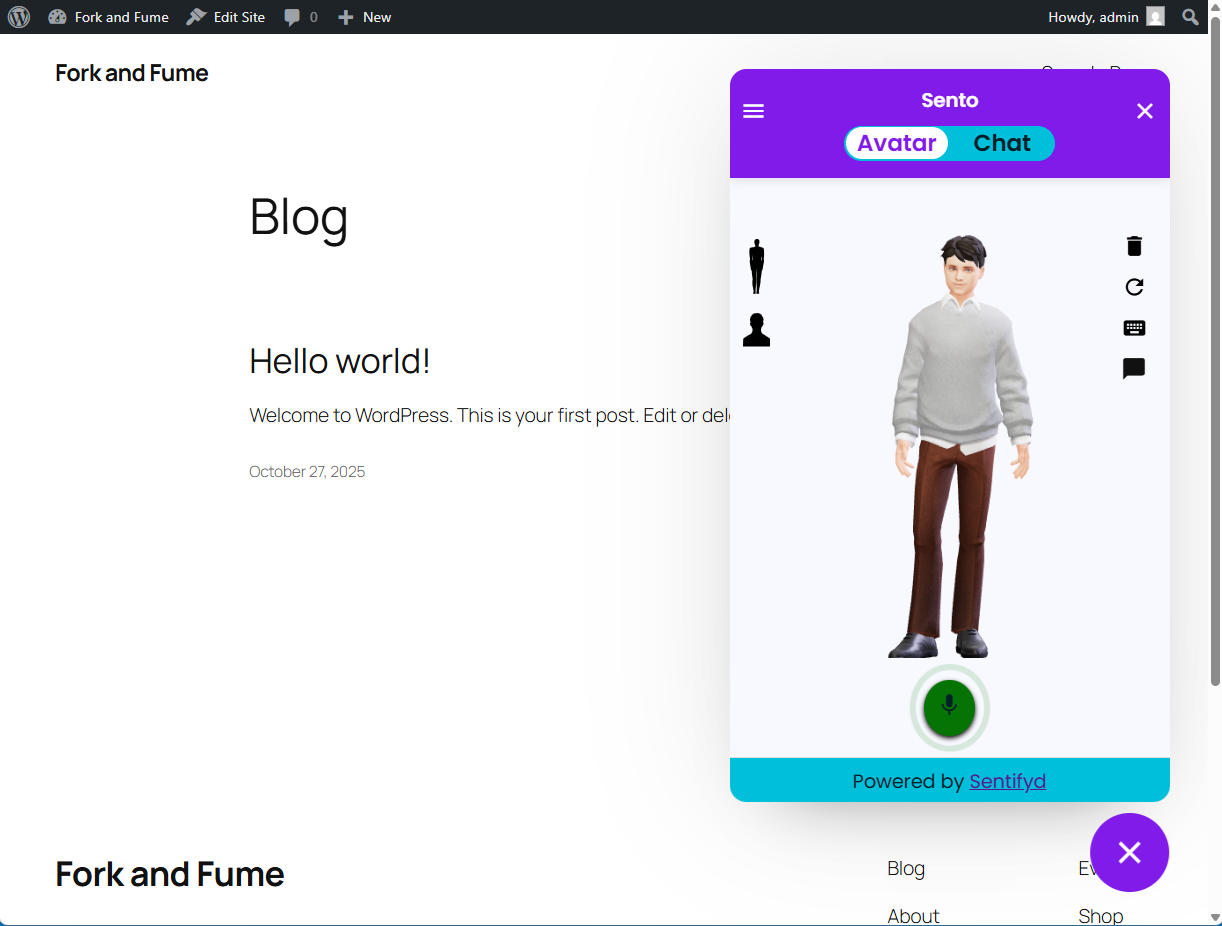
Task: Open the Howdy, admin account menu
Action: (x=1094, y=16)
